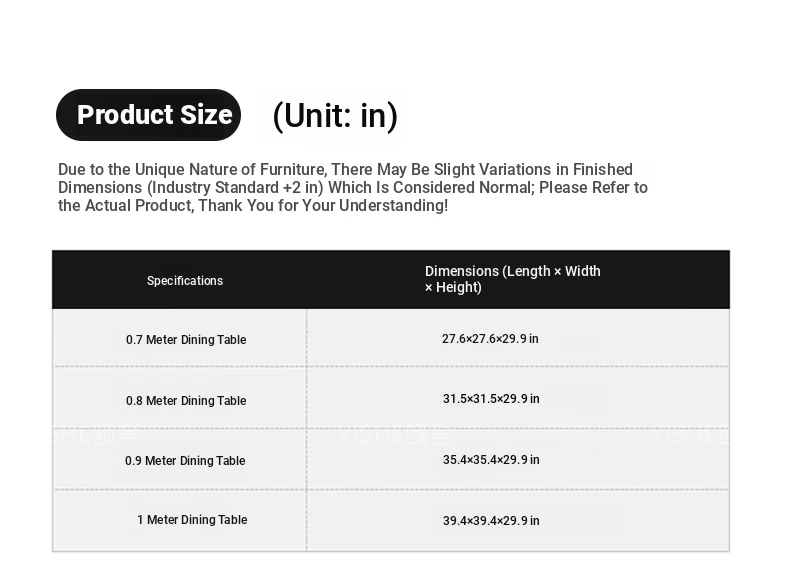Click the 1 Meter Dining Table row label
The image size is (790, 584).
pos(192,520)
